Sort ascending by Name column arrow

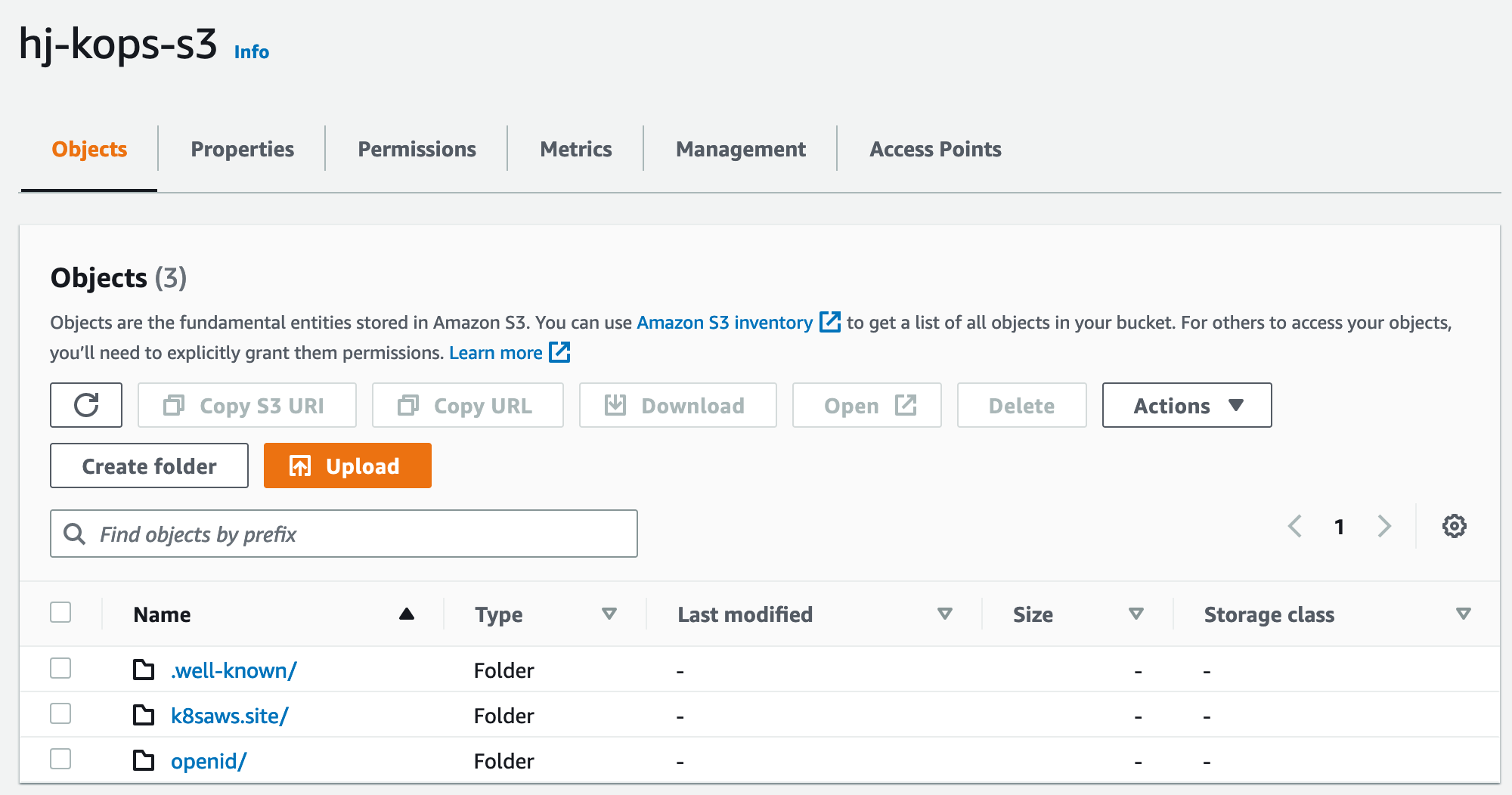click(x=407, y=614)
